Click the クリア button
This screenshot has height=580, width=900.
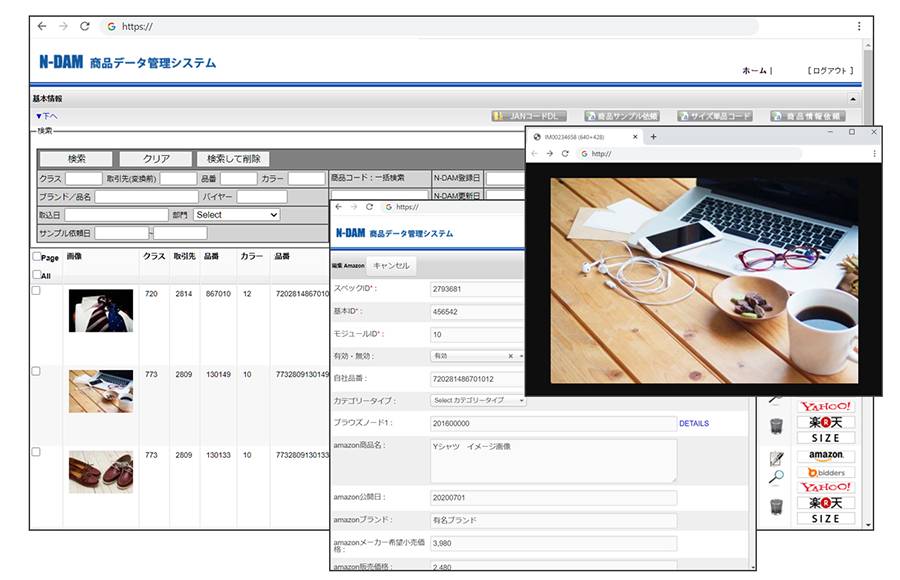tap(156, 159)
